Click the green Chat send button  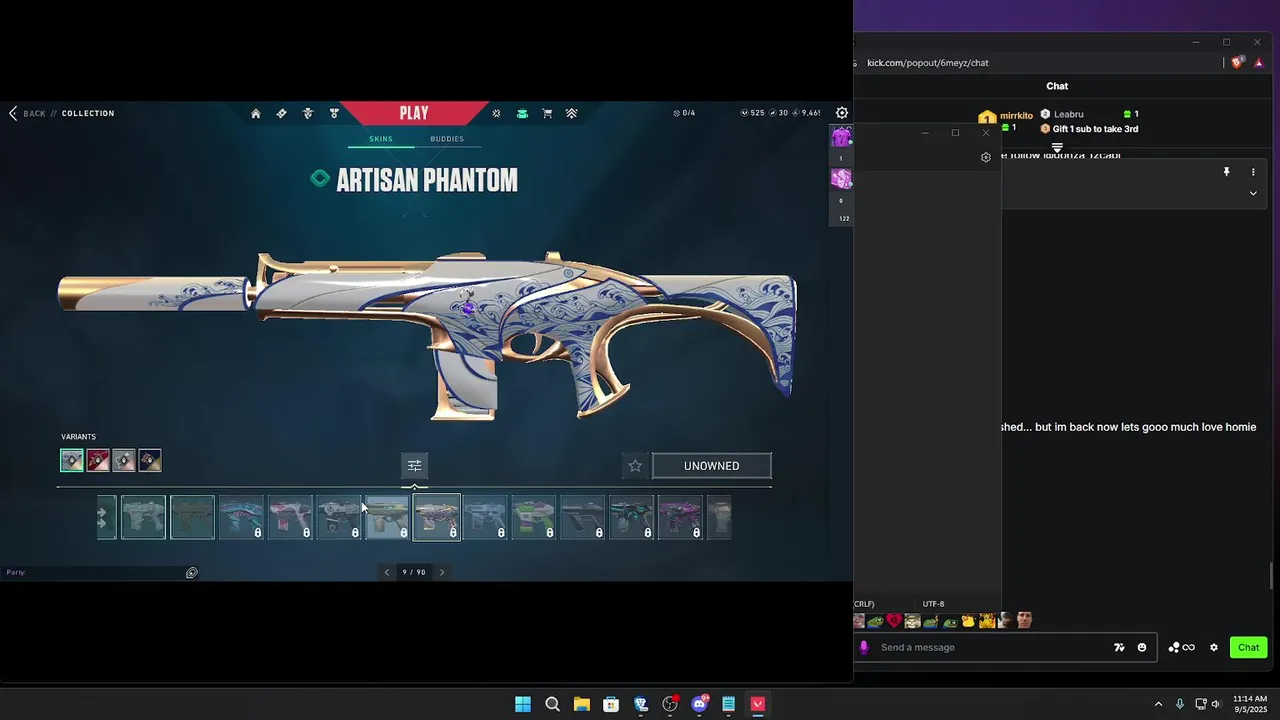1249,647
